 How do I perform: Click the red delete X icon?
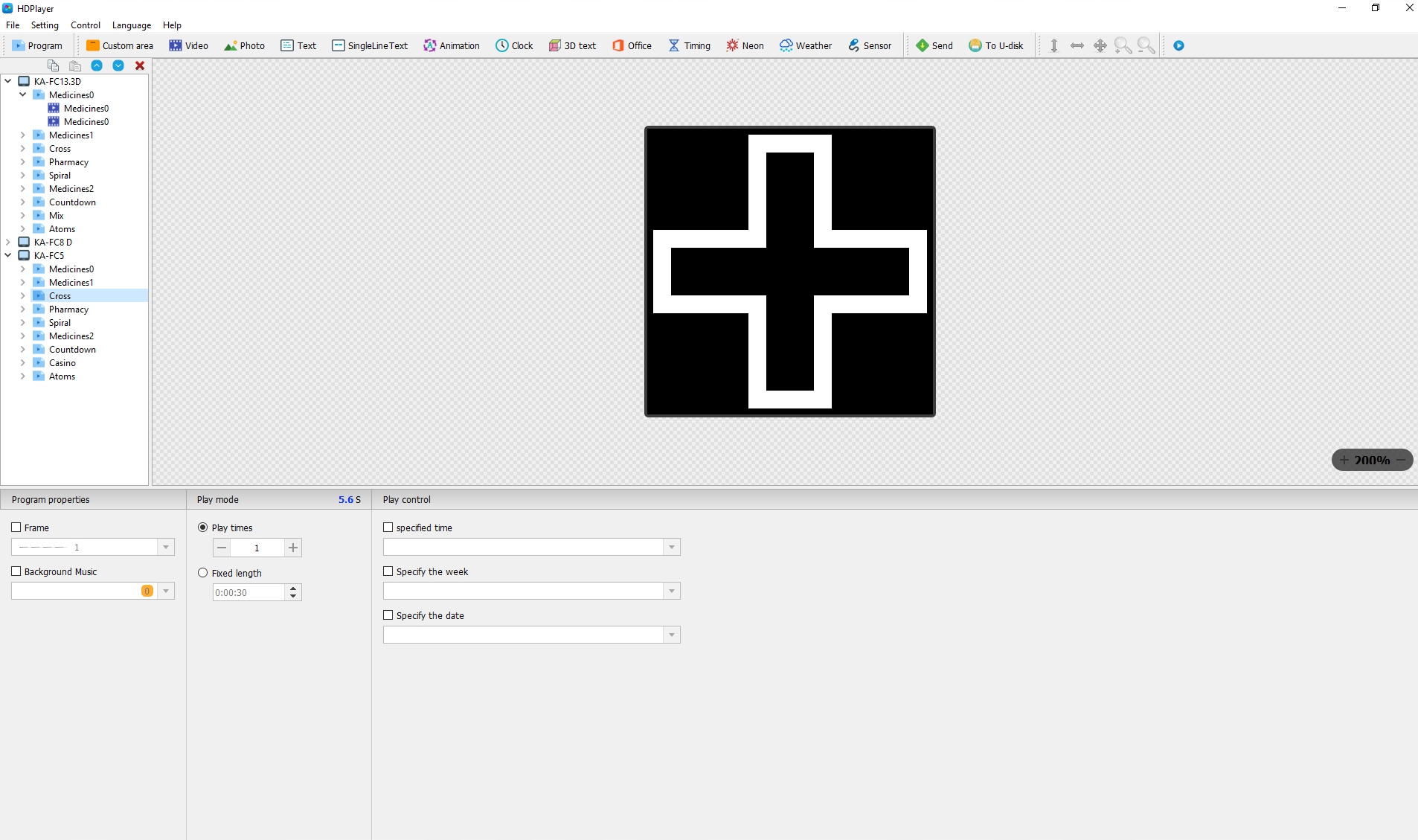(x=139, y=65)
